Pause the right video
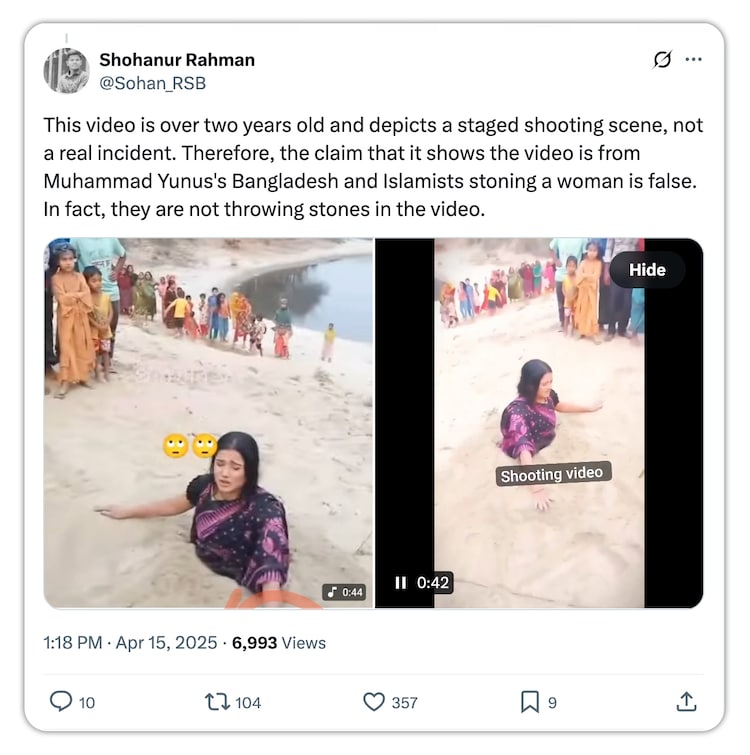The width and height of the screenshot is (750, 755). click(401, 583)
